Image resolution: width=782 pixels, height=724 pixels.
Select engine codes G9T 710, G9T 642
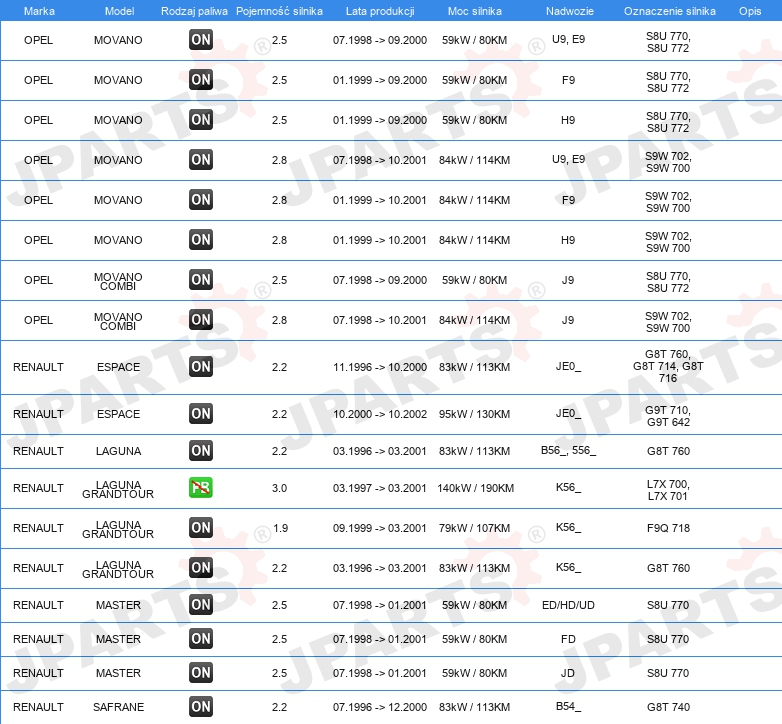668,416
